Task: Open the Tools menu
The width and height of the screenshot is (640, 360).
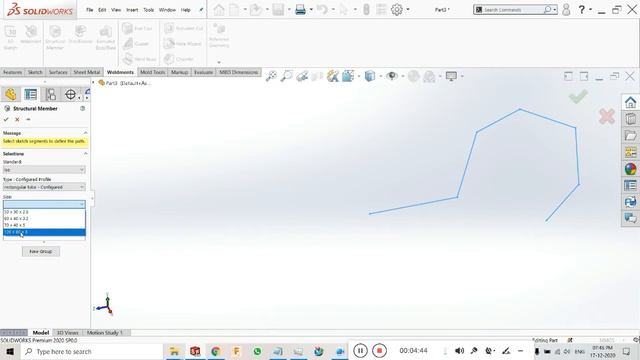Action: pyautogui.click(x=149, y=10)
